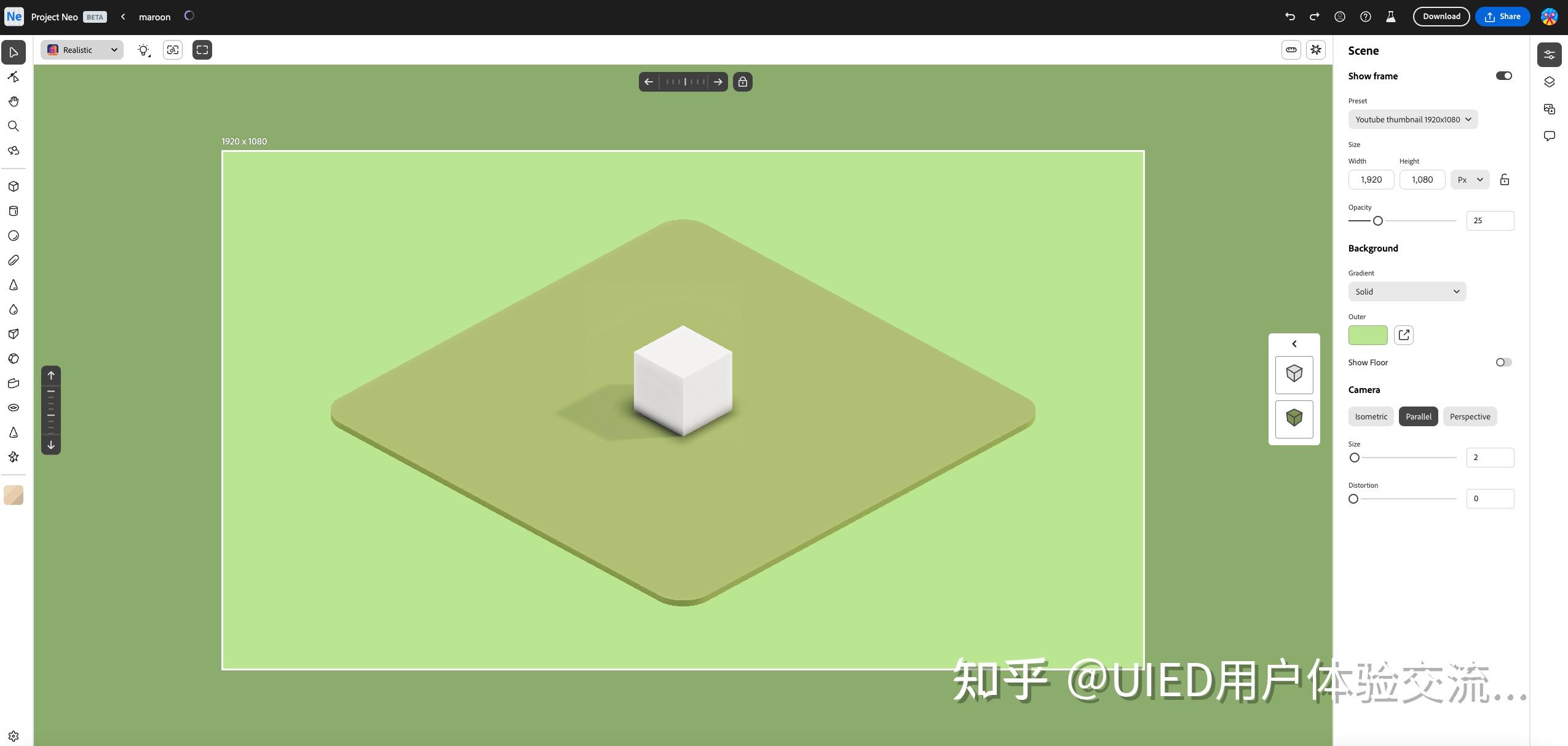Select the cube primitive tool

click(x=13, y=186)
